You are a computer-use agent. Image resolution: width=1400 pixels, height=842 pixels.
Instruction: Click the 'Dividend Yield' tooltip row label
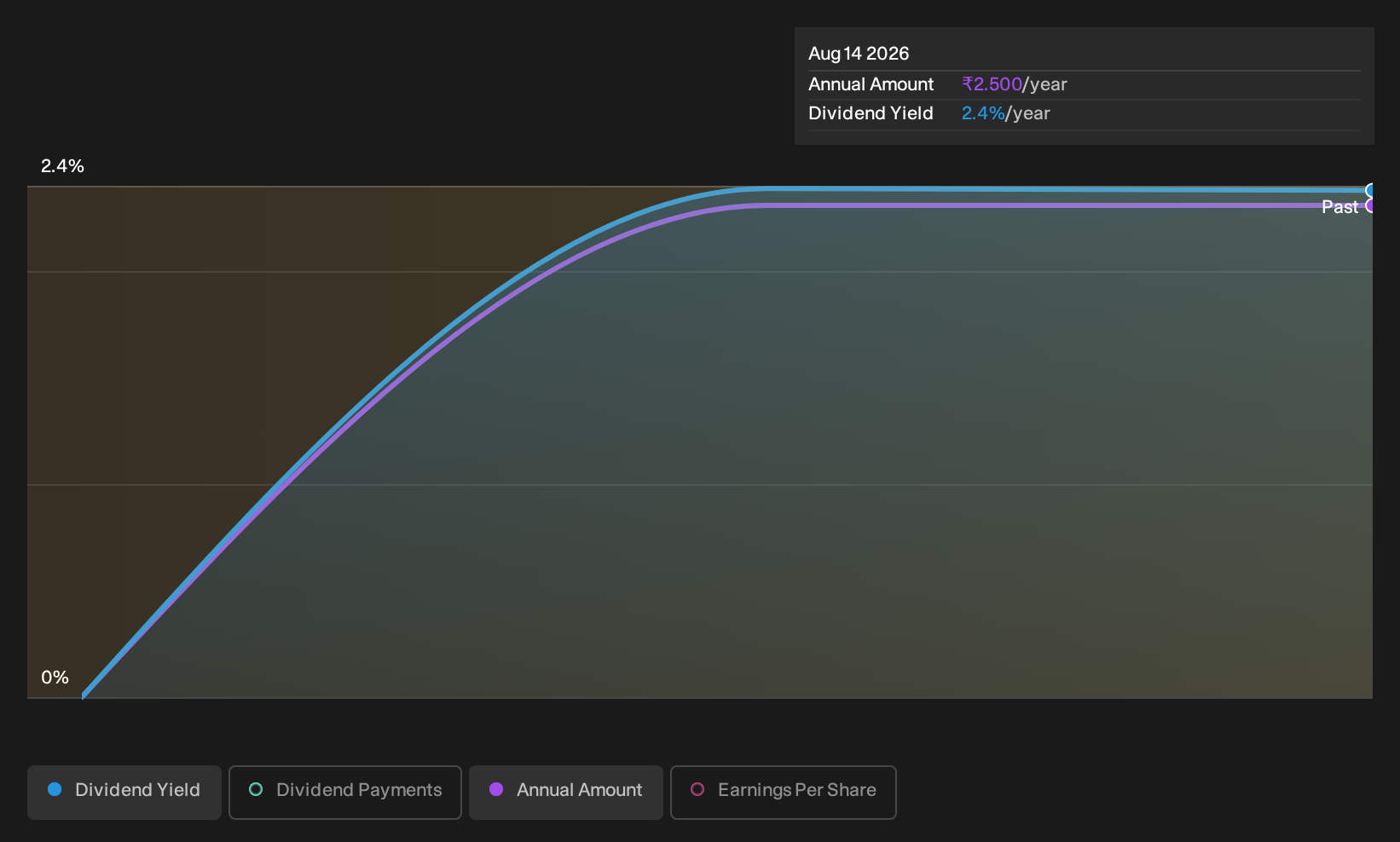871,113
